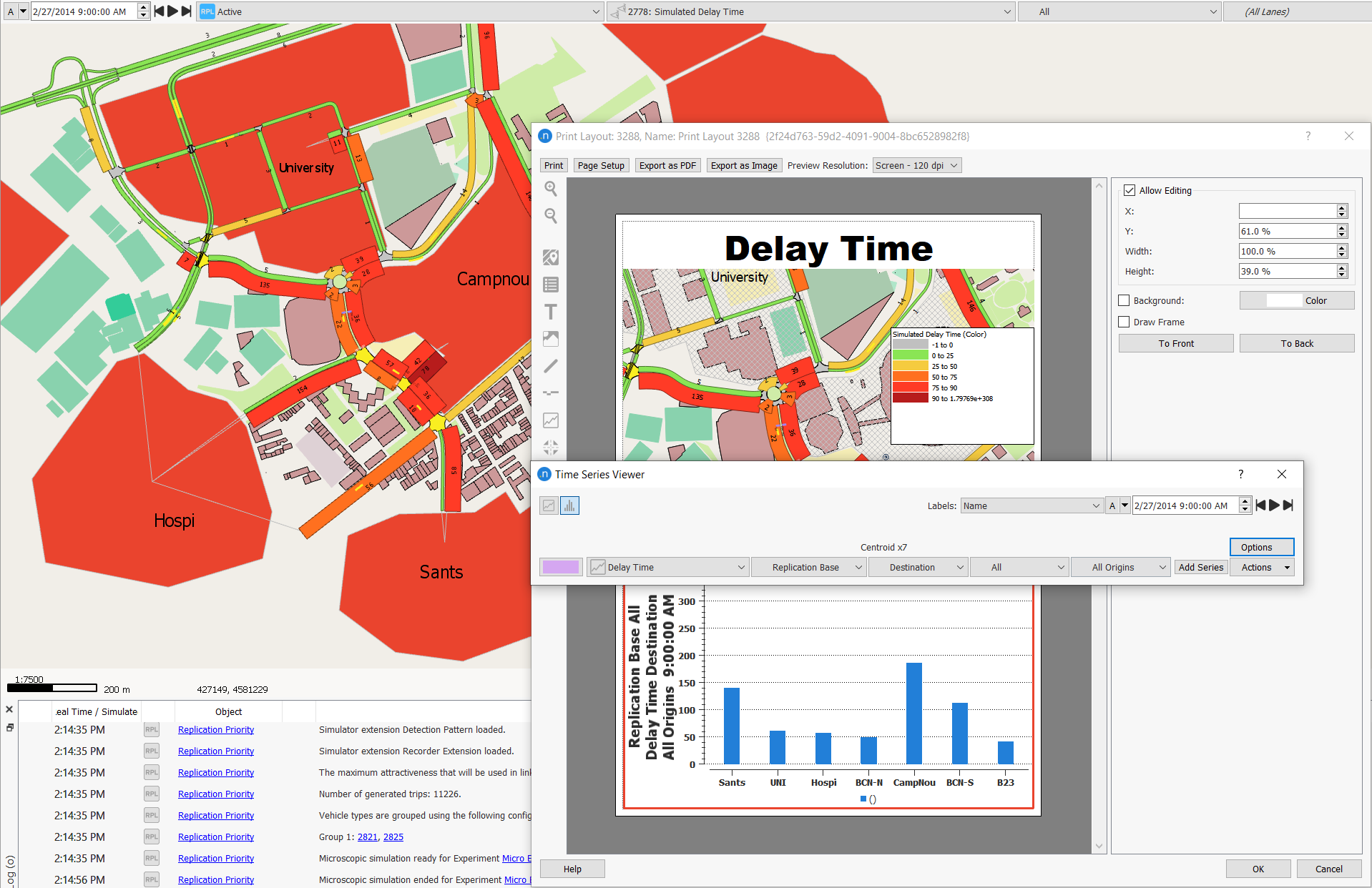The height and width of the screenshot is (888, 1372).
Task: Open the first Replication Priority log link
Action: pyautogui.click(x=216, y=730)
